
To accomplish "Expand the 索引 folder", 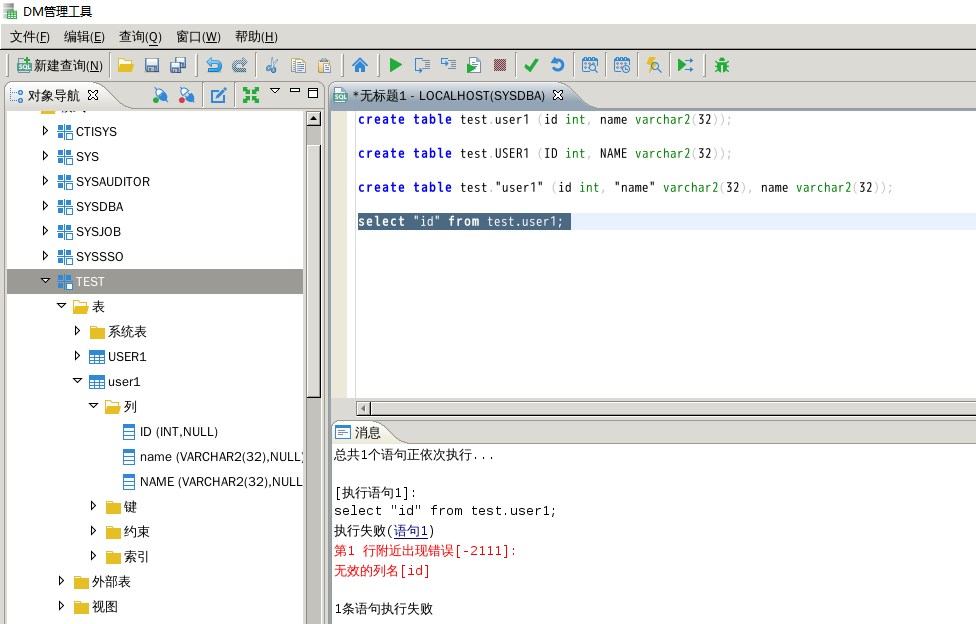I will pos(93,555).
